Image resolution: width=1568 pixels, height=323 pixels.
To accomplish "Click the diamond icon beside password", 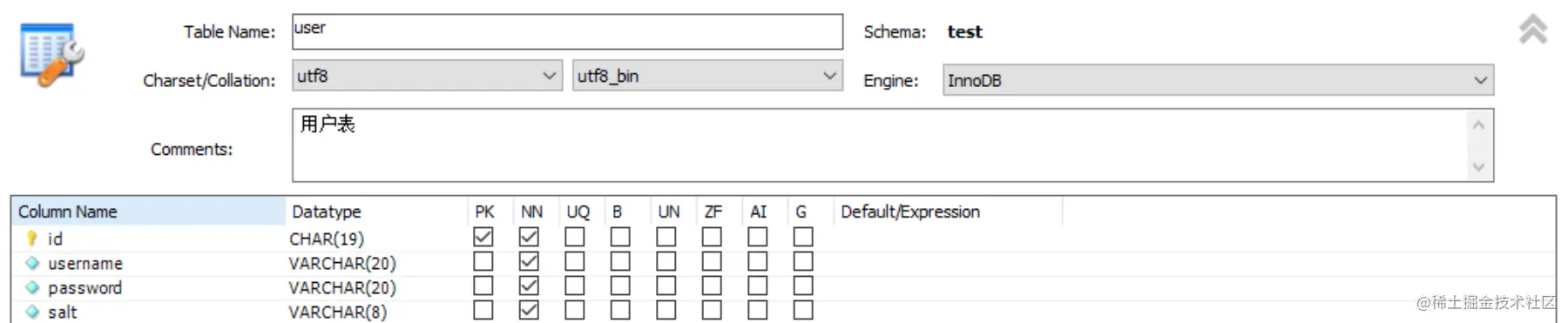I will 32,286.
